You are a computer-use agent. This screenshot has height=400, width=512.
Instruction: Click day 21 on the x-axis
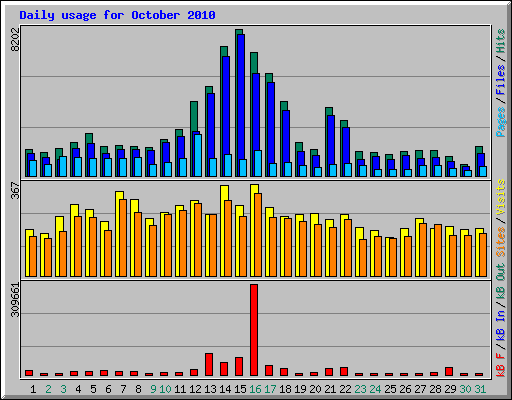(x=330, y=389)
